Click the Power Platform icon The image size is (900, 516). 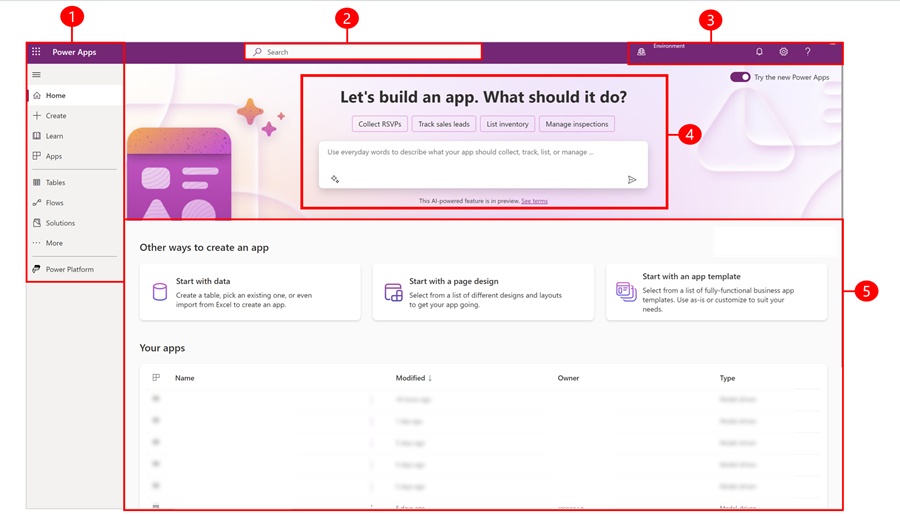[x=37, y=269]
